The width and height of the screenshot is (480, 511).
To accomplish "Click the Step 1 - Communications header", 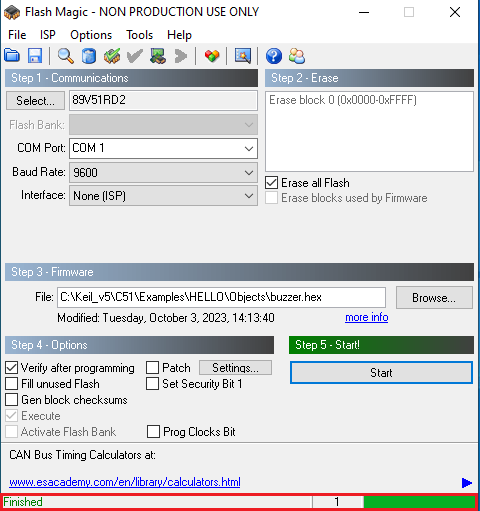I will 131,78.
